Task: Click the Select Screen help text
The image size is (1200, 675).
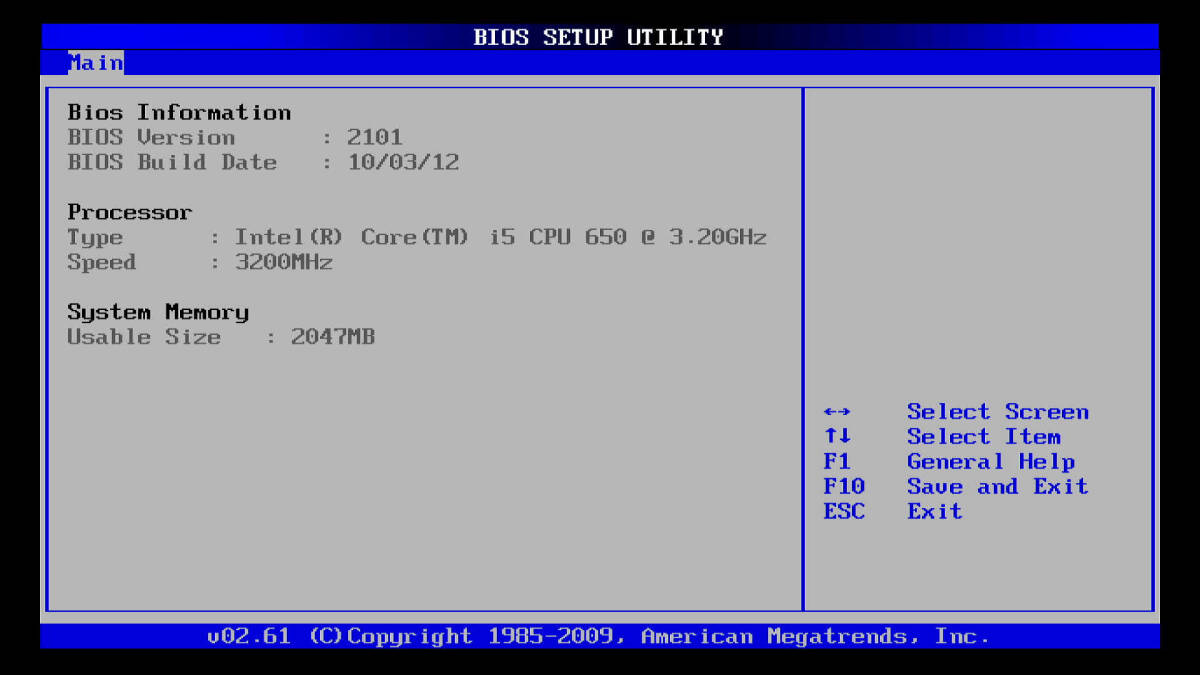Action: (998, 412)
